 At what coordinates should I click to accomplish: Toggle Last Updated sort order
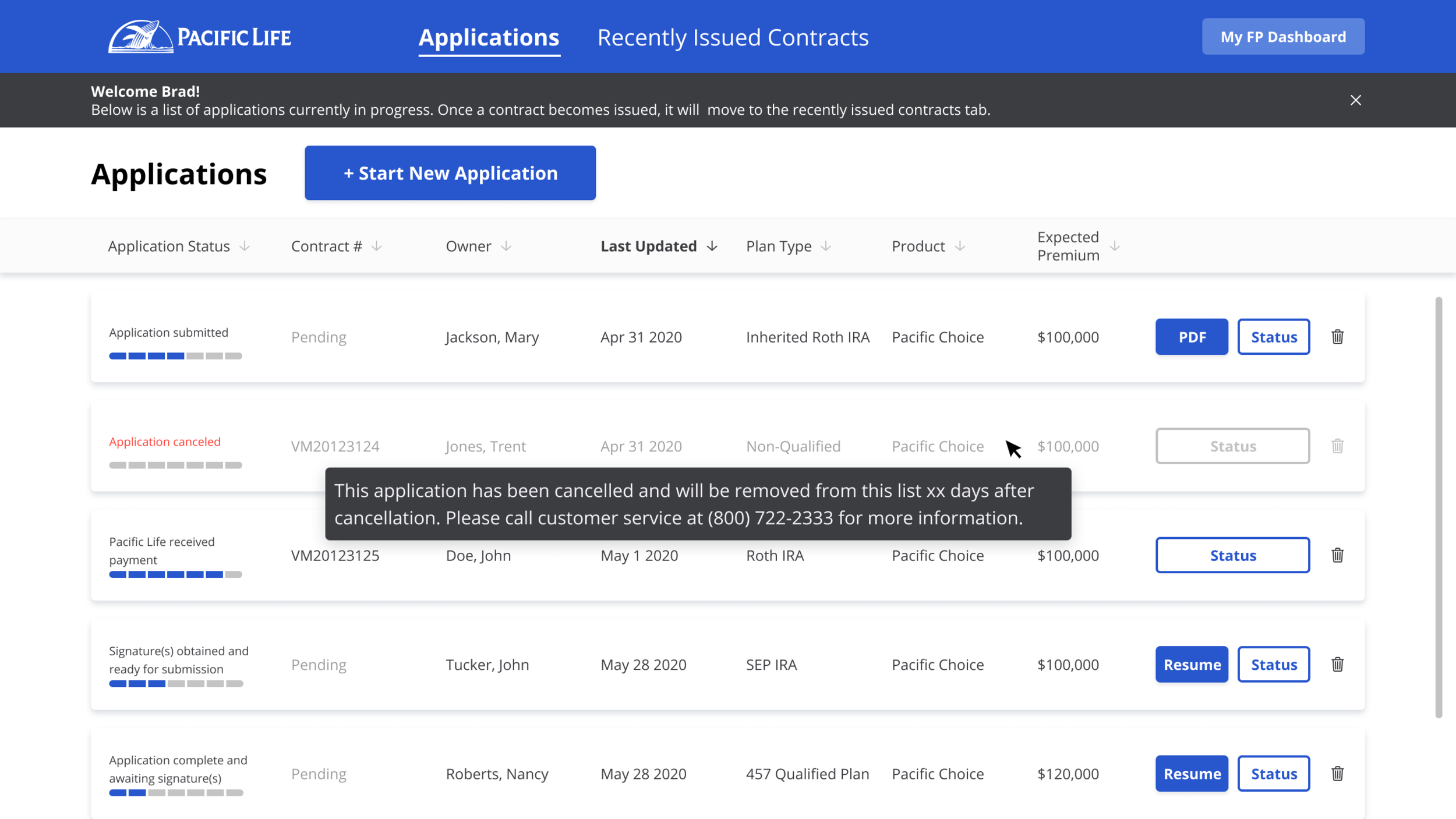[x=712, y=246]
